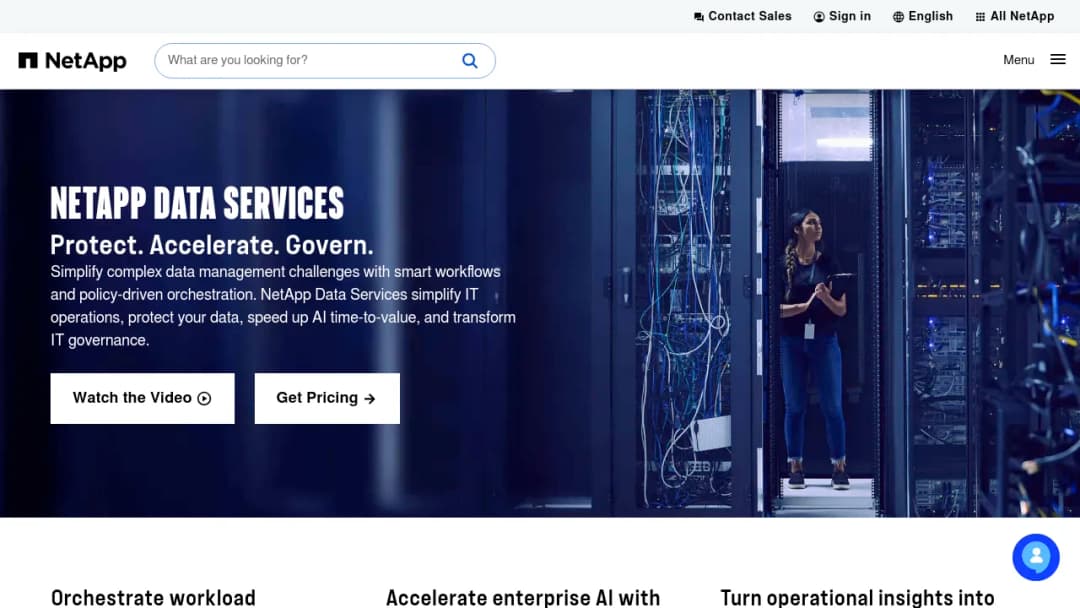Open the Menu label

point(1018,60)
